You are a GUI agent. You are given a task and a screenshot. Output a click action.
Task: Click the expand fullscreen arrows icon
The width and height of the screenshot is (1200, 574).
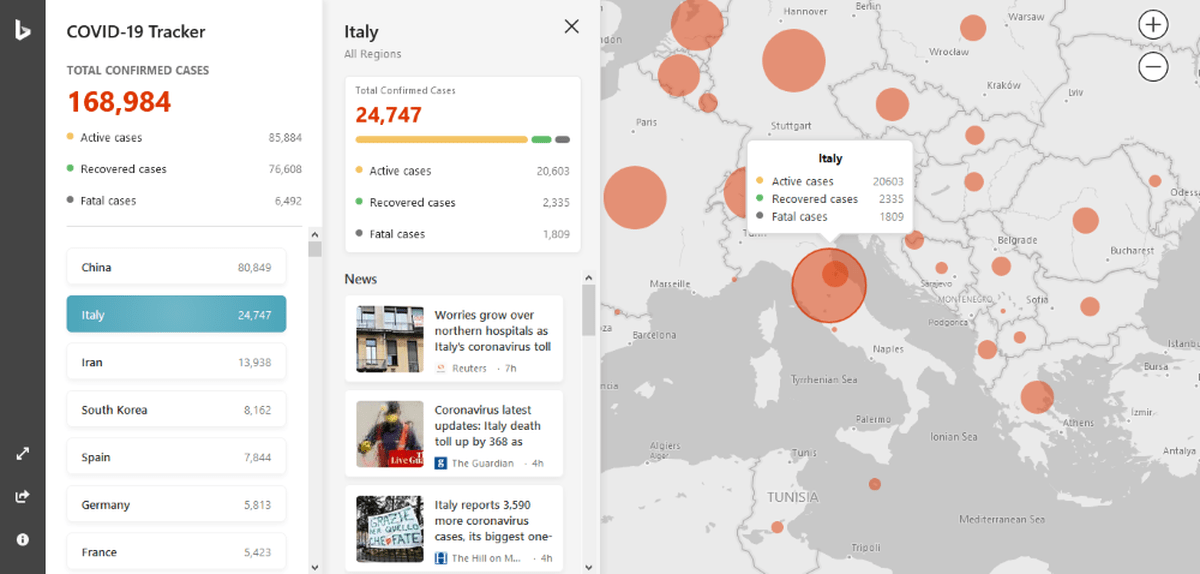(22, 453)
